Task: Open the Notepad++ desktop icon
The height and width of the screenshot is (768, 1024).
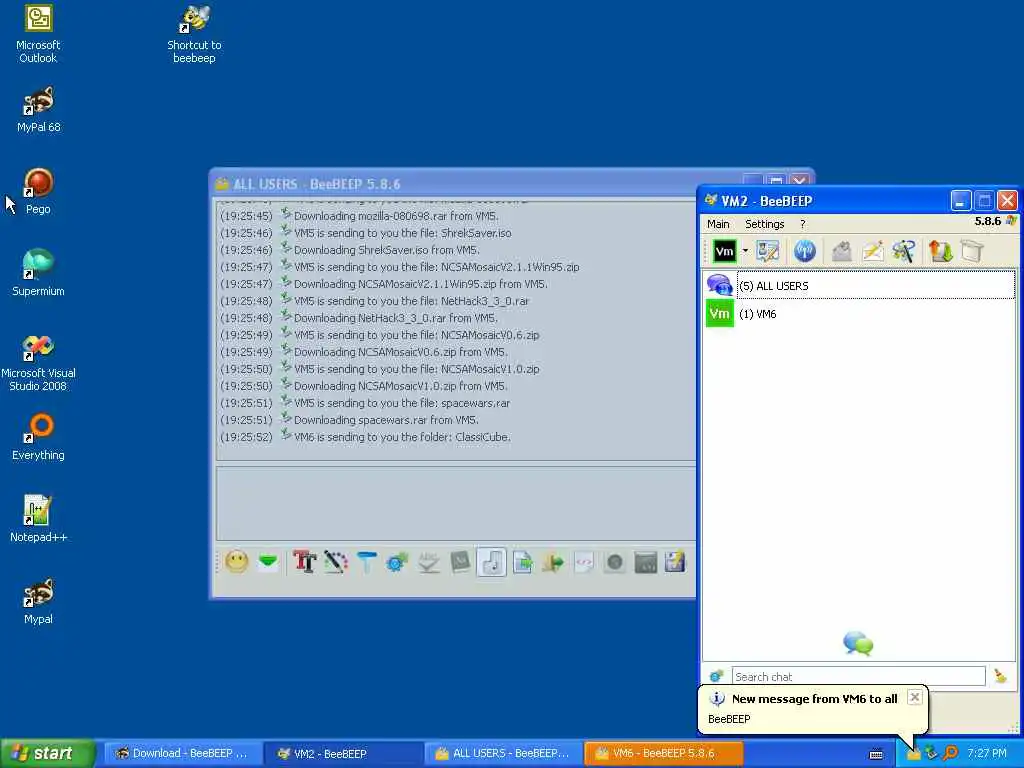Action: point(38,519)
